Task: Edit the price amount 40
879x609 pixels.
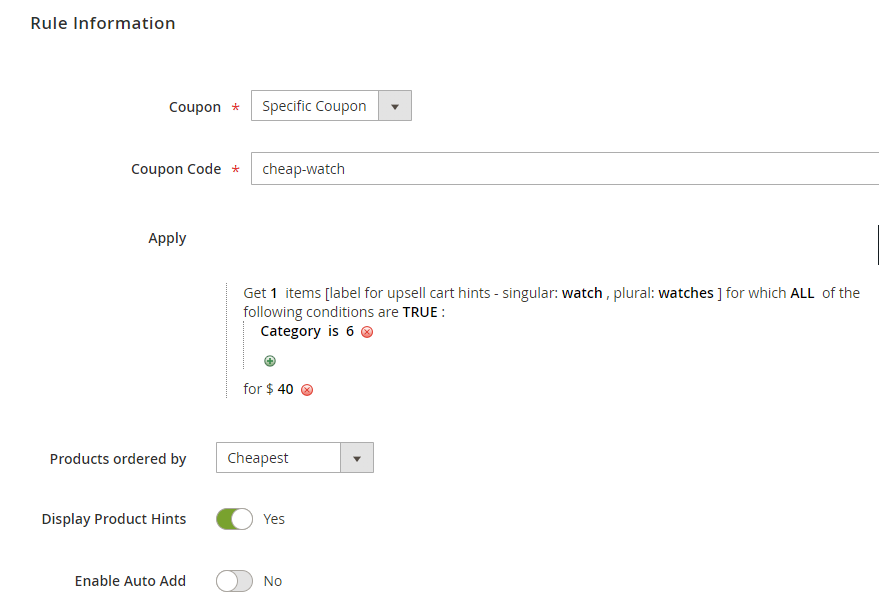Action: [x=285, y=389]
